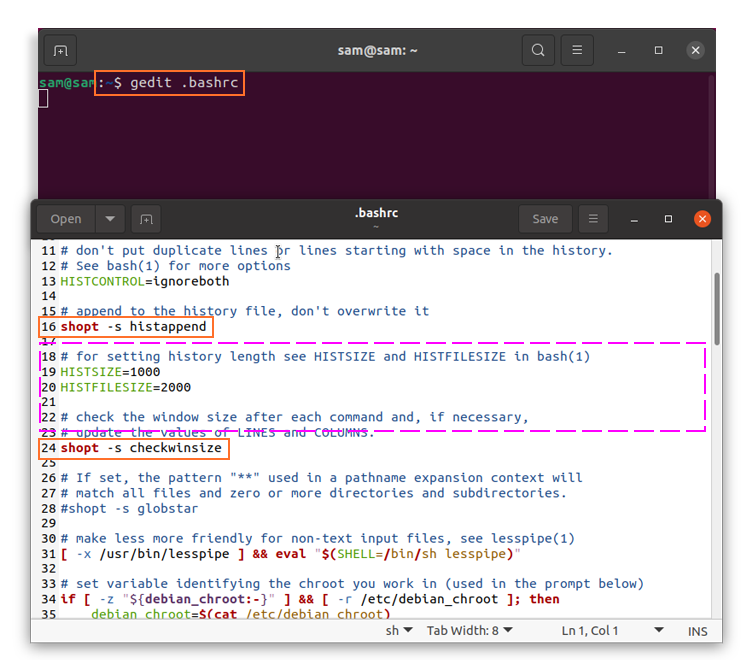Open the terminal search icon
Viewport: 741px width, 660px height.
click(538, 50)
